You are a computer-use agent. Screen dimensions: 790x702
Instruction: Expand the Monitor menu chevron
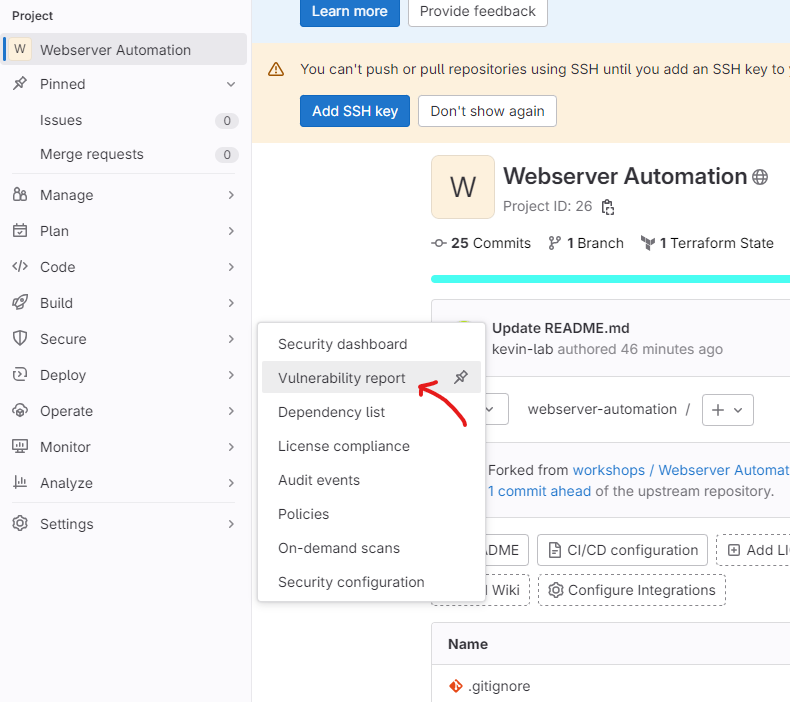coord(231,447)
